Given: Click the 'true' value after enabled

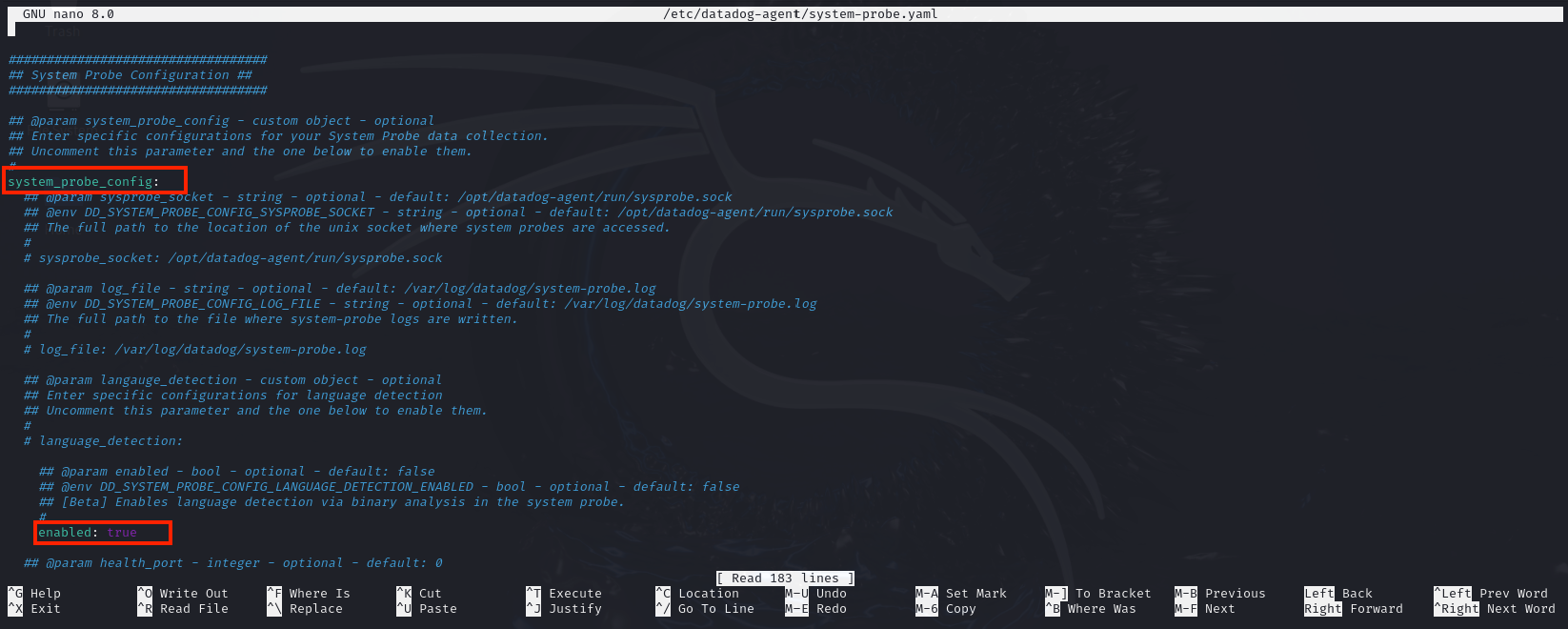Looking at the screenshot, I should point(122,533).
